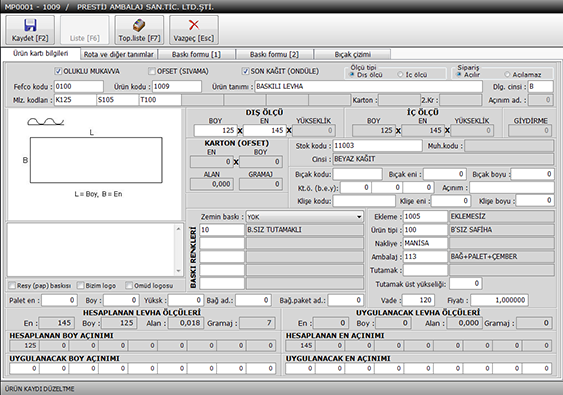Open Rota ve diğer tanımlar tab
563x395 pixels.
click(x=119, y=55)
